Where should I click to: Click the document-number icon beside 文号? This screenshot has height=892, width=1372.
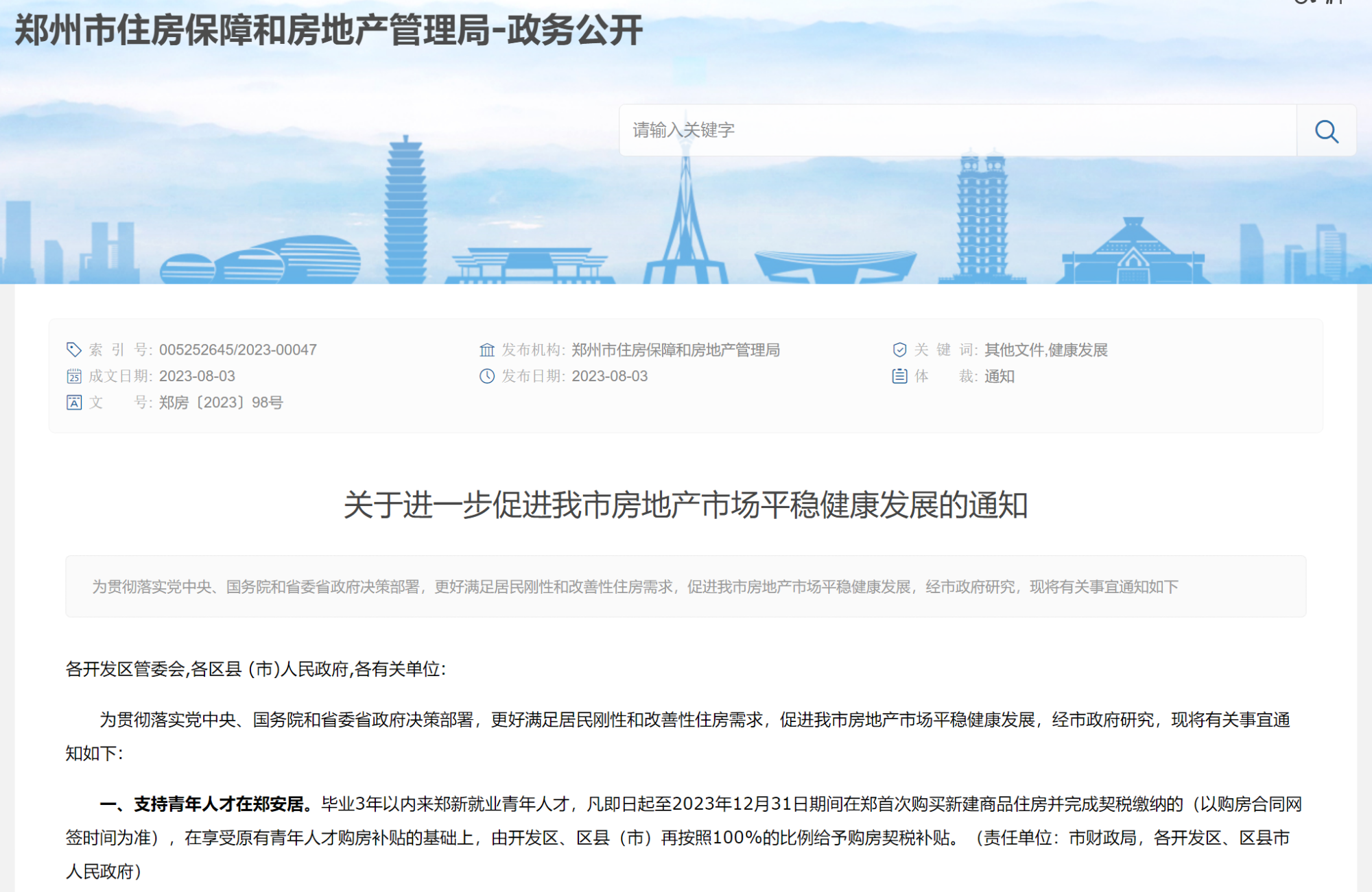tap(73, 402)
